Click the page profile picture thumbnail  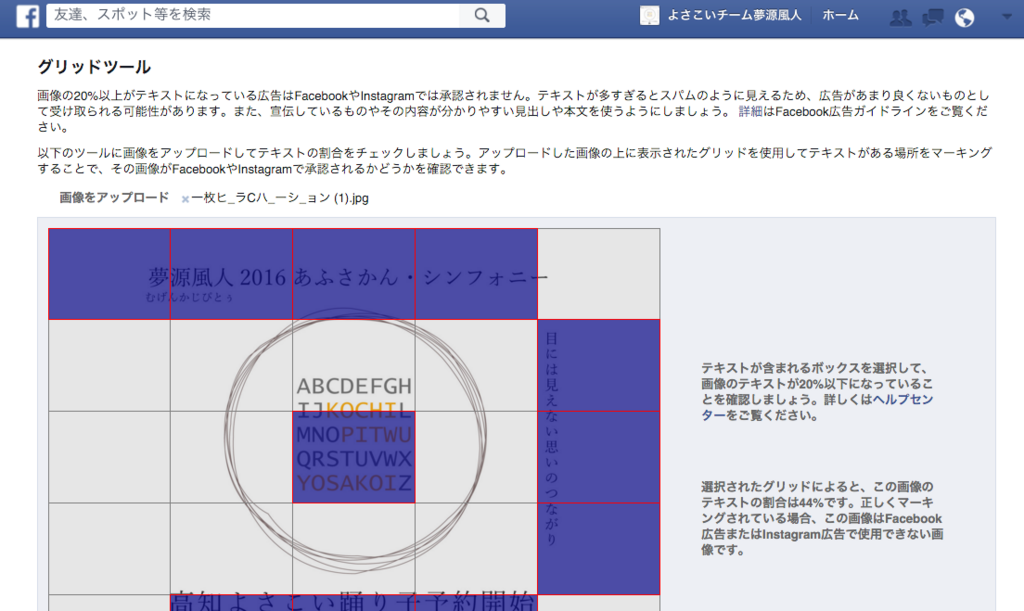650,15
